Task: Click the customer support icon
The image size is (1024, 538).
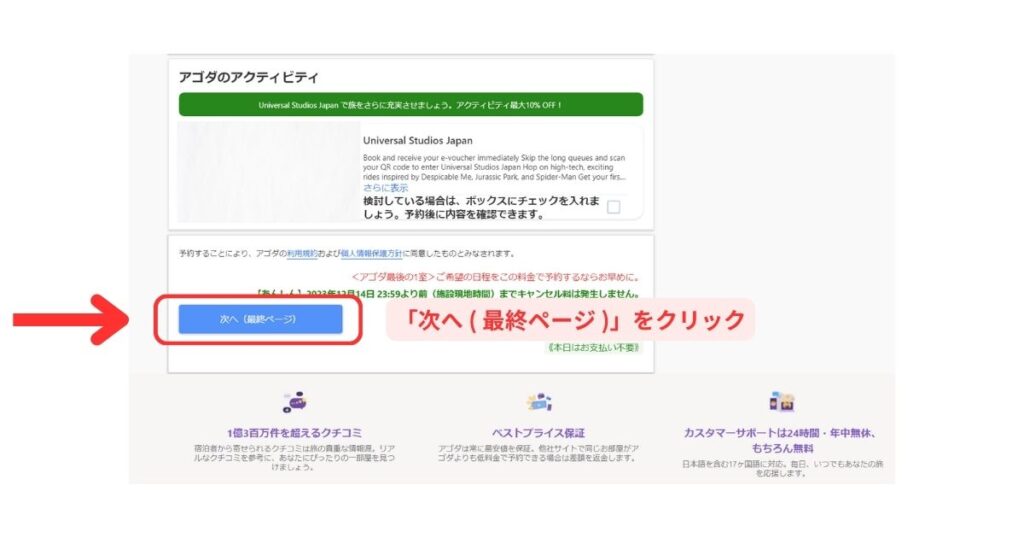Action: point(782,402)
